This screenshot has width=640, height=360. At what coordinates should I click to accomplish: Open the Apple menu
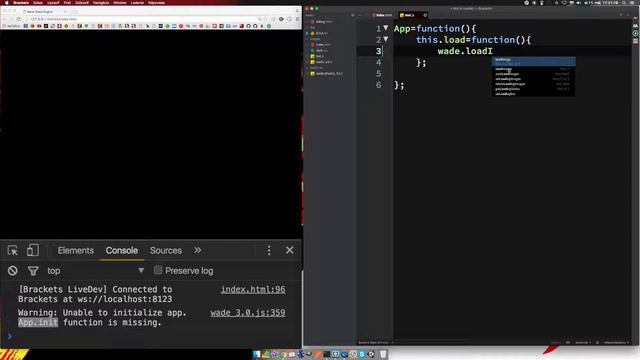click(6, 2)
